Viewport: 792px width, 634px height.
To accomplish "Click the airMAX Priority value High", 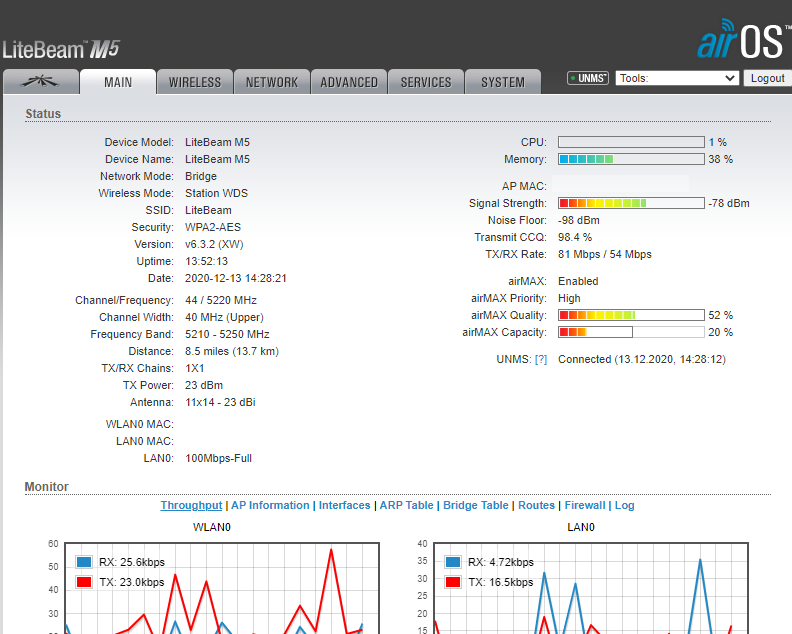I will tap(569, 298).
